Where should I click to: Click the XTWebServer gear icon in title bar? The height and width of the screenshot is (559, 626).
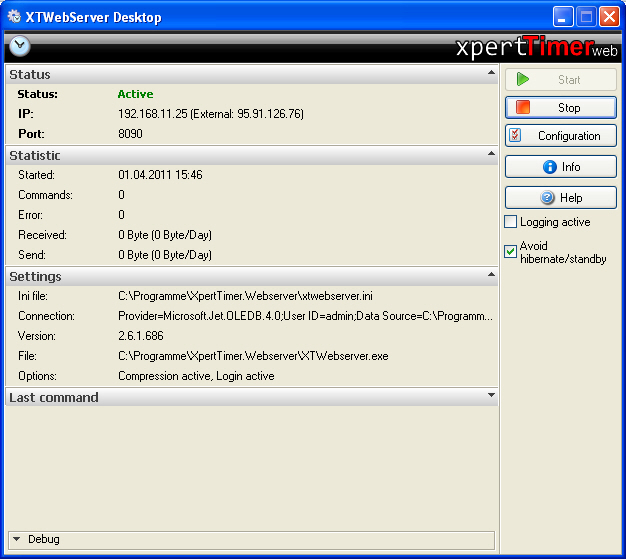14,16
